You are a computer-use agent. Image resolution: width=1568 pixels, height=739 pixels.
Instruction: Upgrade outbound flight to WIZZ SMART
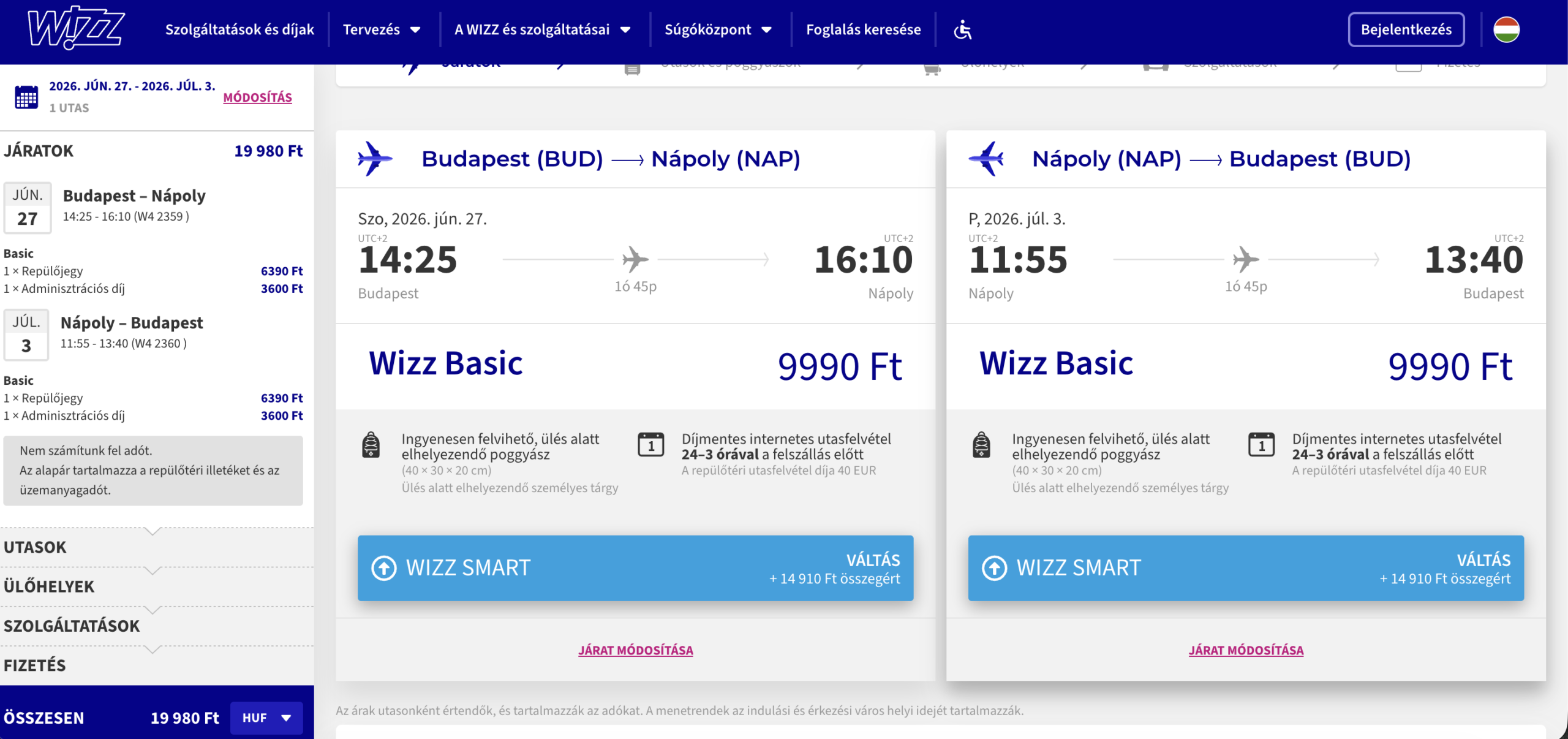click(635, 568)
